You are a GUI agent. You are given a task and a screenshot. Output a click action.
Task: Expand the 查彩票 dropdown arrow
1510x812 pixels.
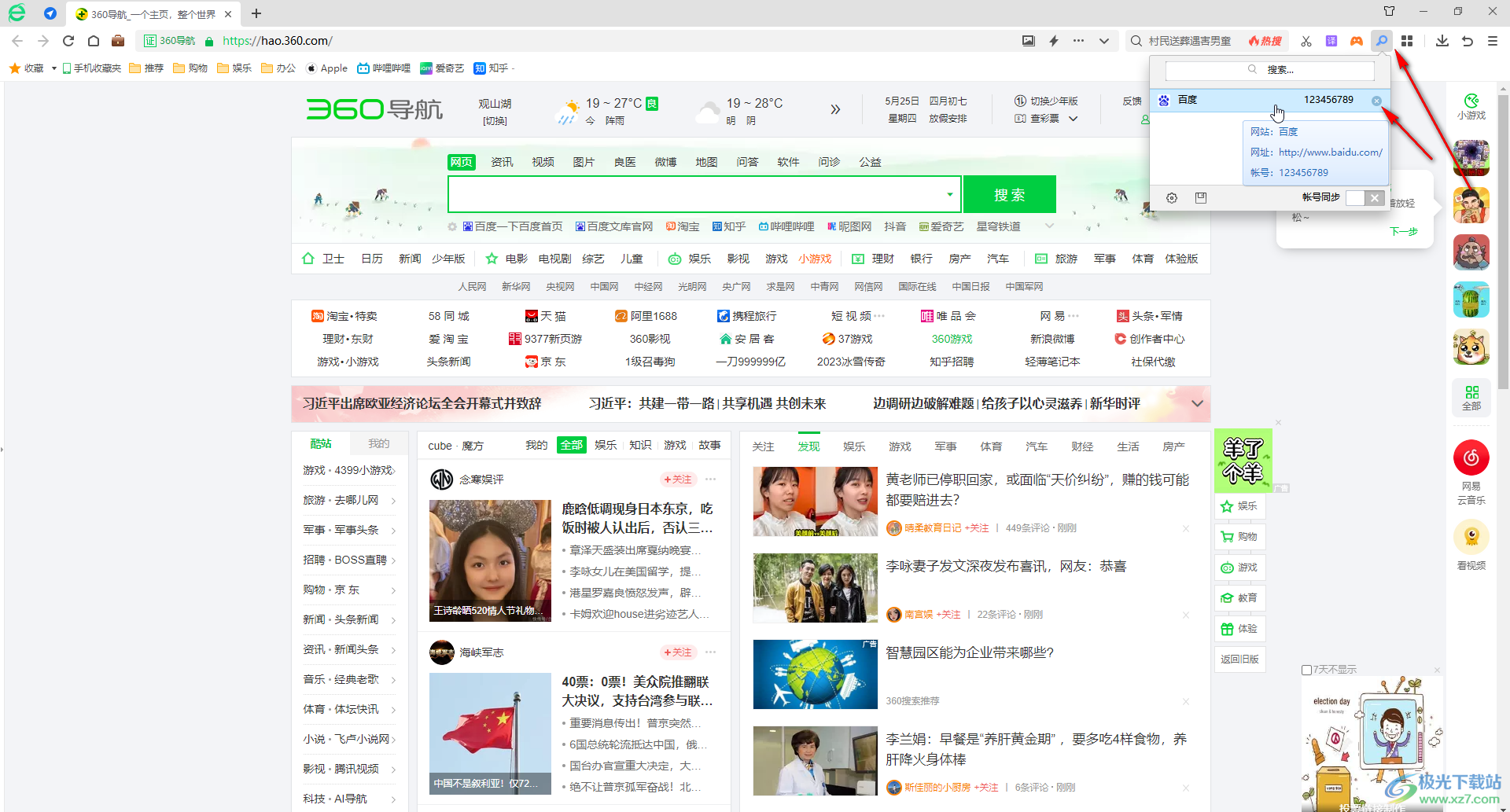click(1073, 119)
